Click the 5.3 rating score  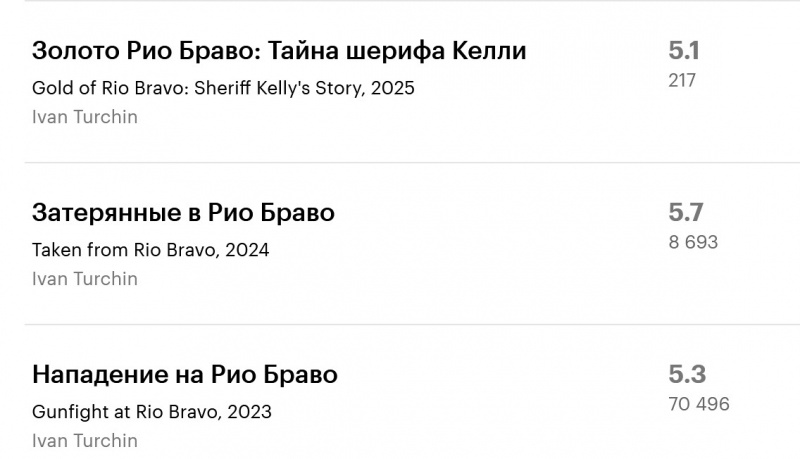click(x=687, y=375)
